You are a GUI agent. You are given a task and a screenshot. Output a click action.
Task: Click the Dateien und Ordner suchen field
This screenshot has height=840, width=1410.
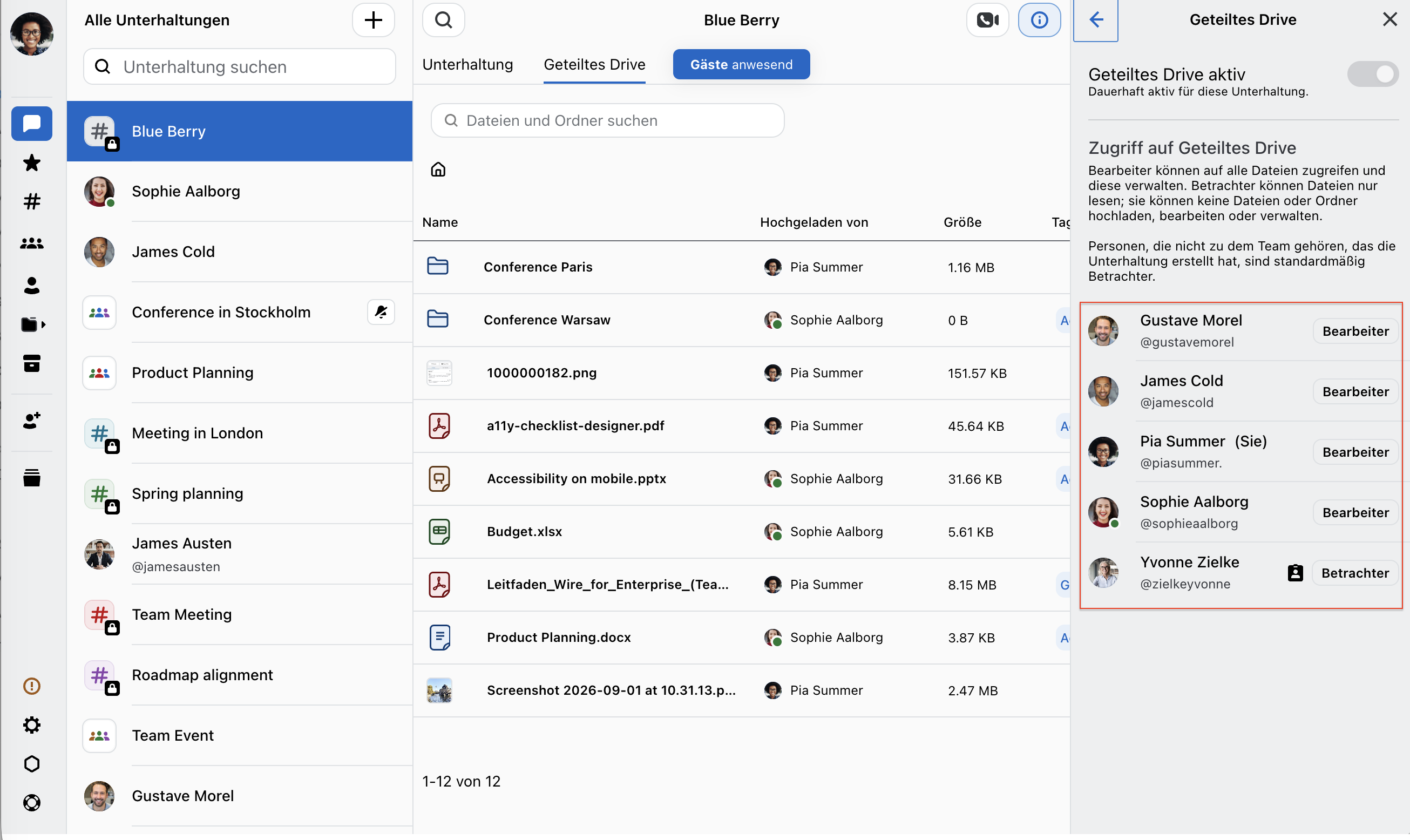click(607, 120)
